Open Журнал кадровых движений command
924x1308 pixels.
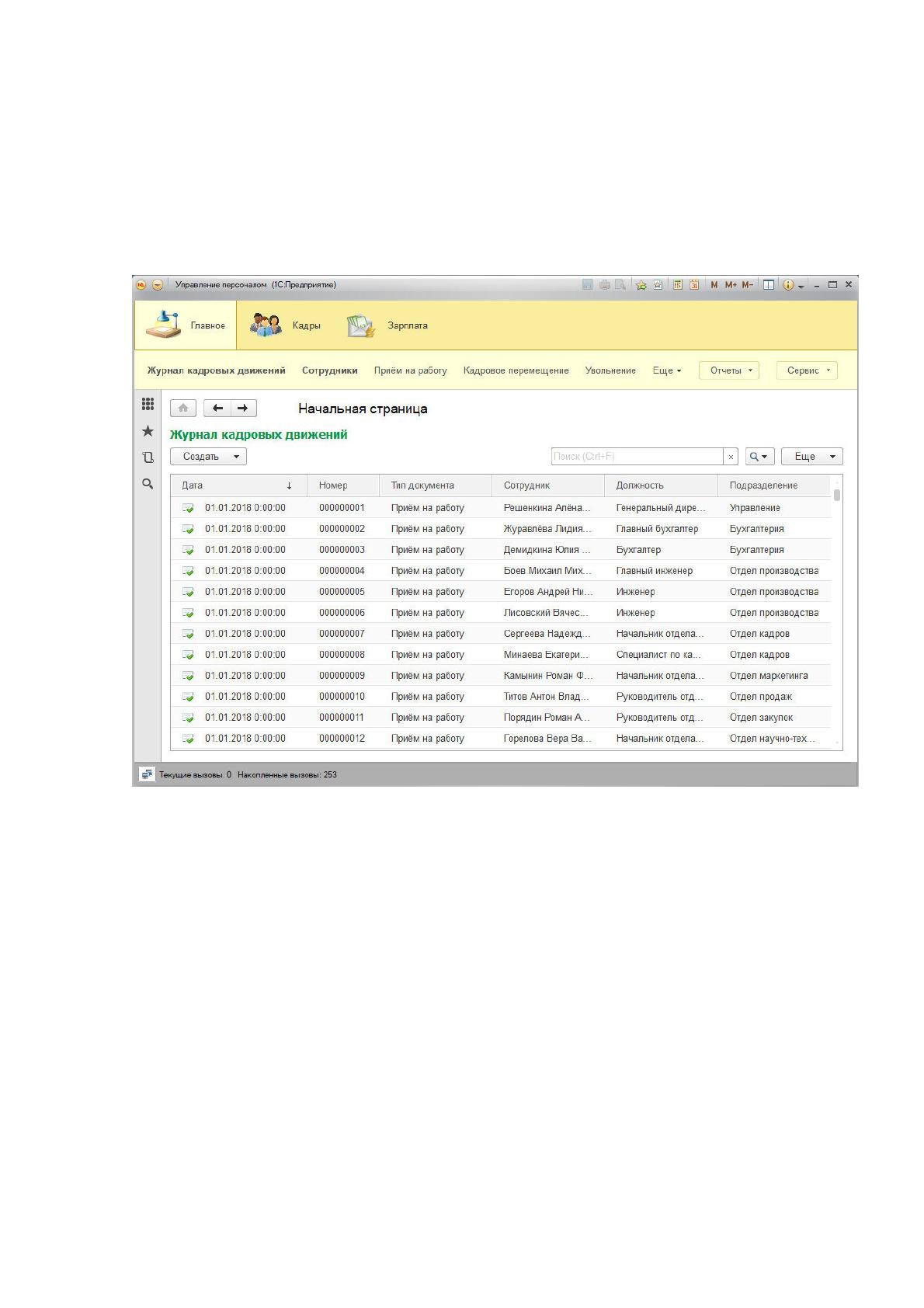(x=216, y=370)
